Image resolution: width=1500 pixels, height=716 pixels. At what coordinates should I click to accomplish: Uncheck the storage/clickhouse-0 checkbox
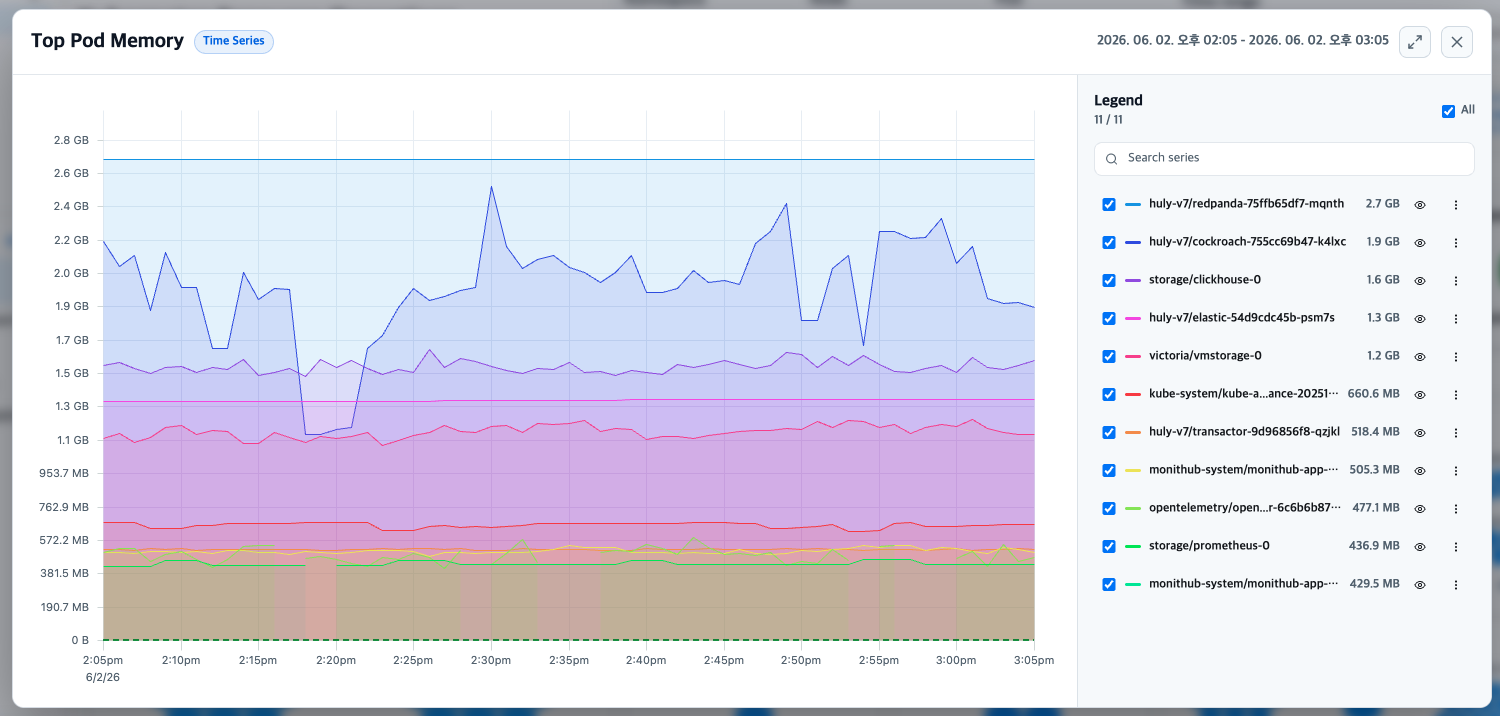(1109, 280)
